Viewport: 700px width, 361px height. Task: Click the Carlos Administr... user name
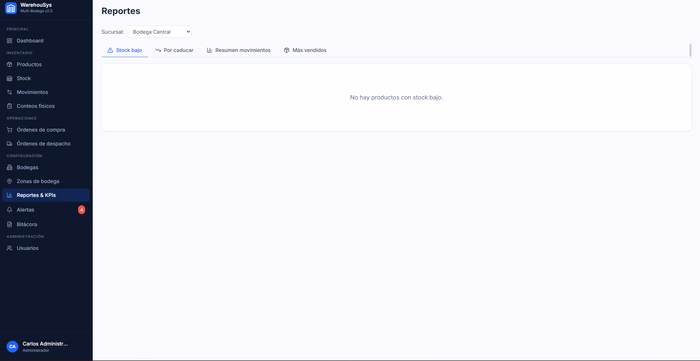(46, 344)
